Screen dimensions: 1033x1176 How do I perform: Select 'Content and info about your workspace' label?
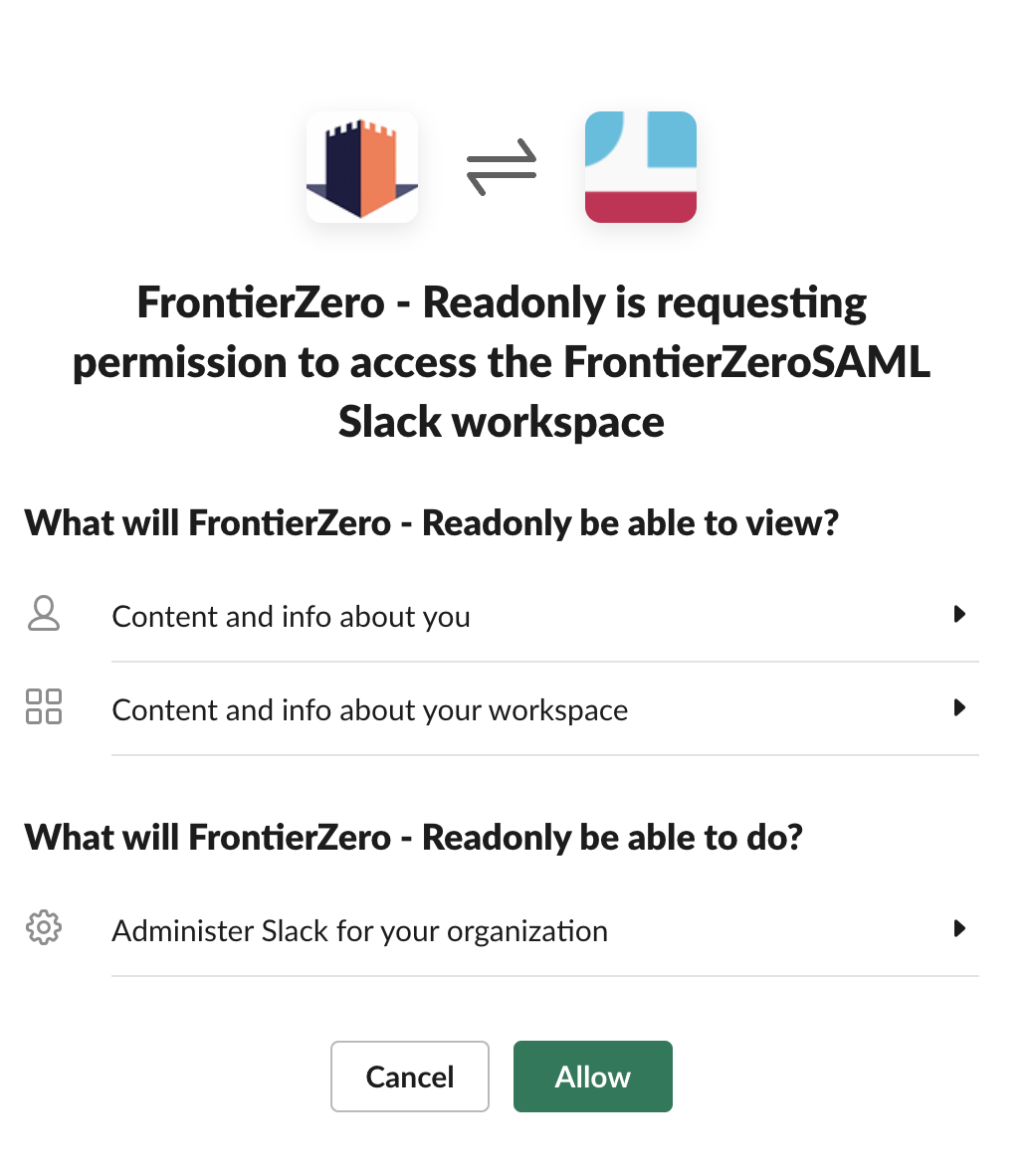coord(369,710)
